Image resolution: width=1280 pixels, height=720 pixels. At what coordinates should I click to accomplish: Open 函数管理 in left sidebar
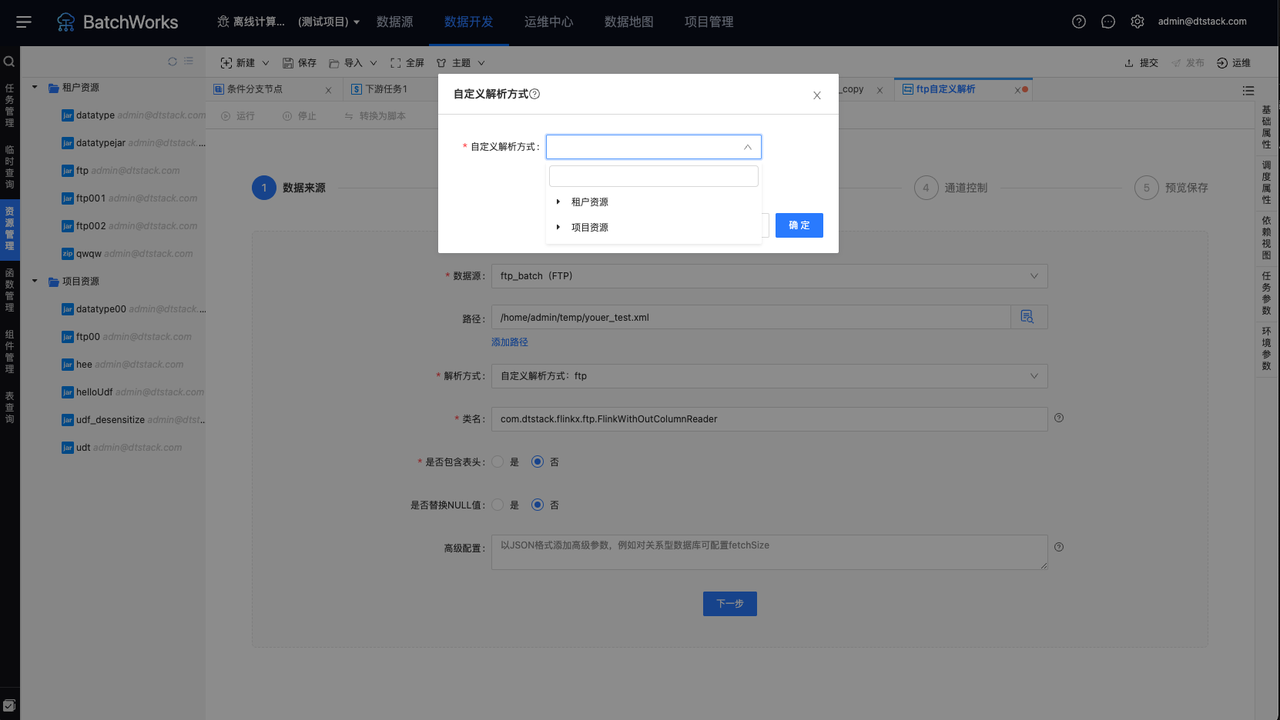pyautogui.click(x=9, y=289)
